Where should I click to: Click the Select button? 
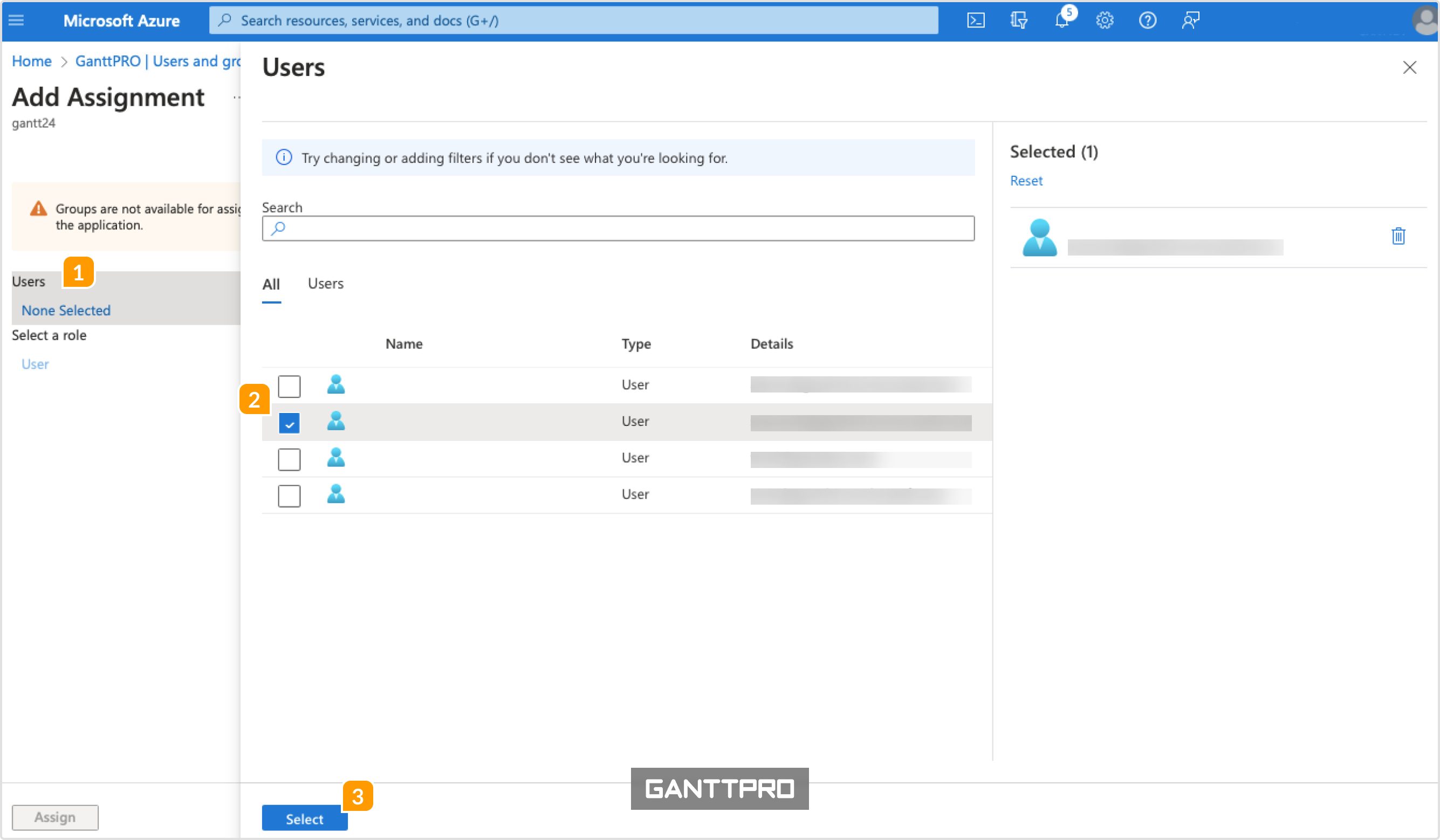305,818
